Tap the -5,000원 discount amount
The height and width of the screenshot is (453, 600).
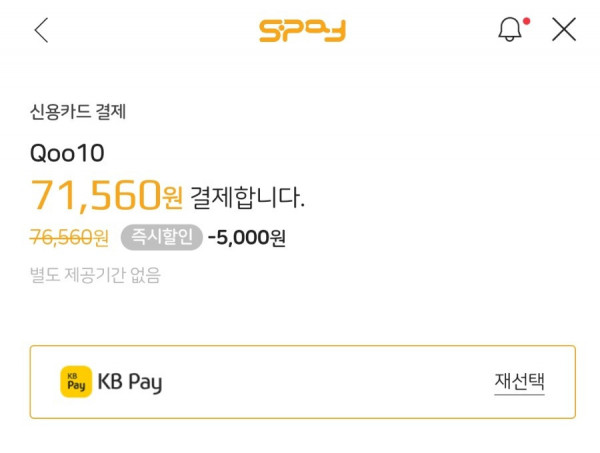point(247,238)
